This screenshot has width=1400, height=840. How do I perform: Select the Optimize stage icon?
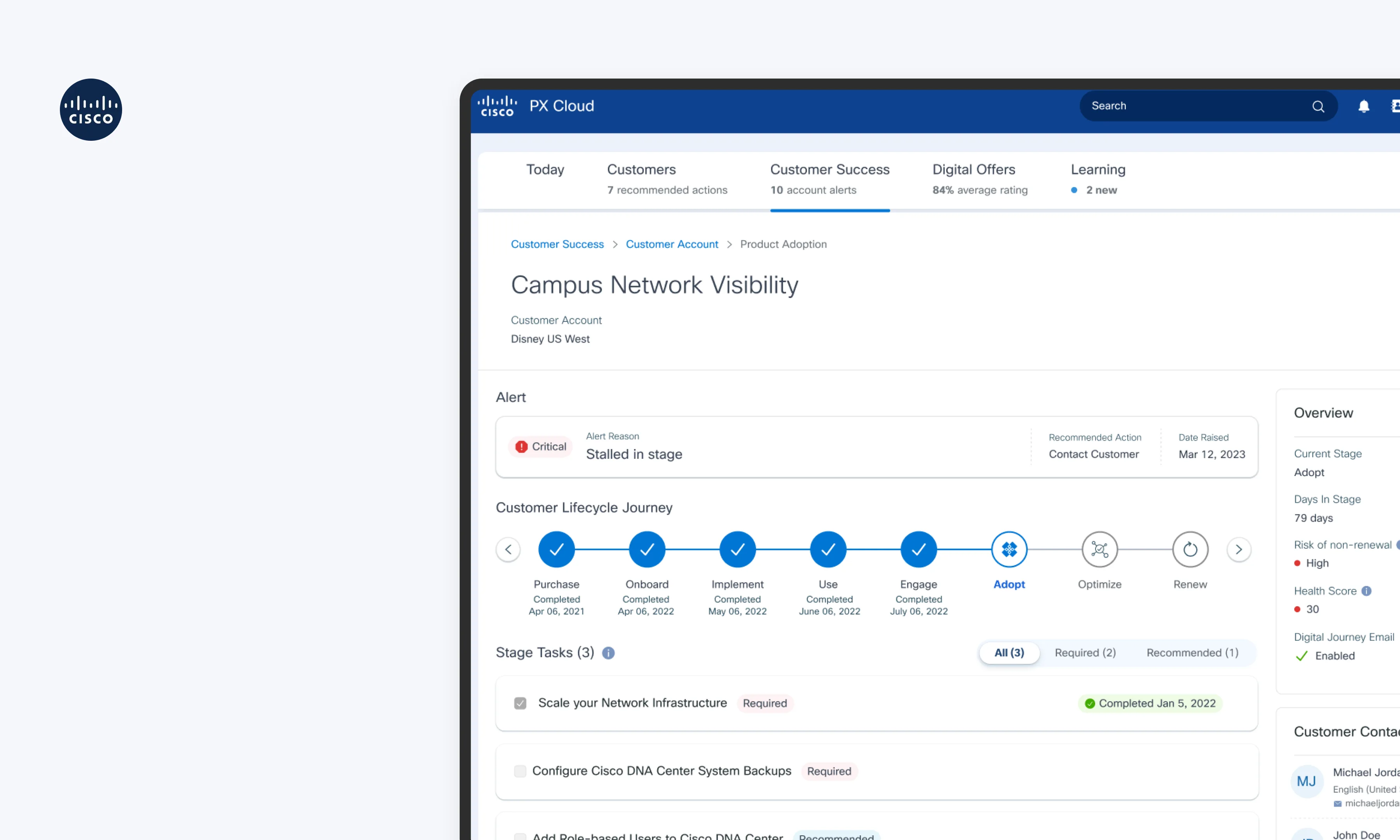(x=1099, y=549)
